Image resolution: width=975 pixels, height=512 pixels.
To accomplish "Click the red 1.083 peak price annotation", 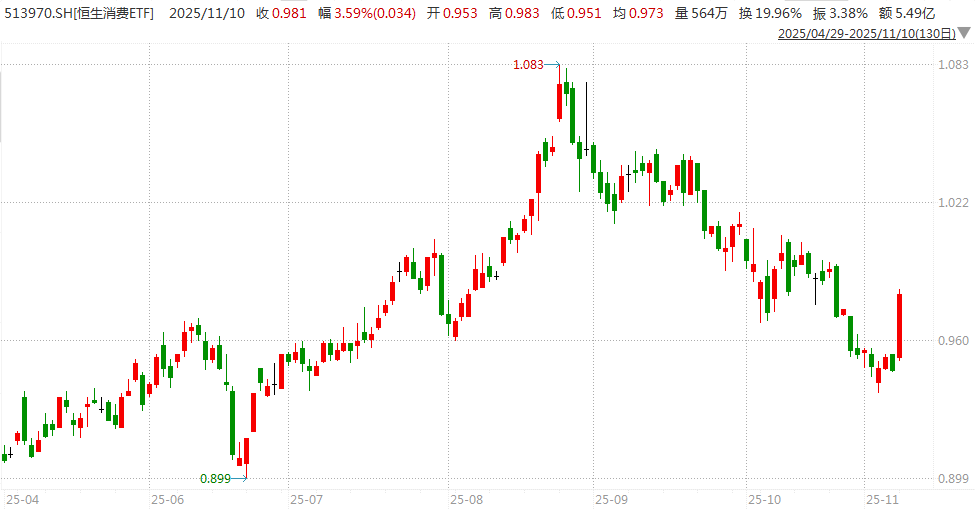I will tap(528, 65).
